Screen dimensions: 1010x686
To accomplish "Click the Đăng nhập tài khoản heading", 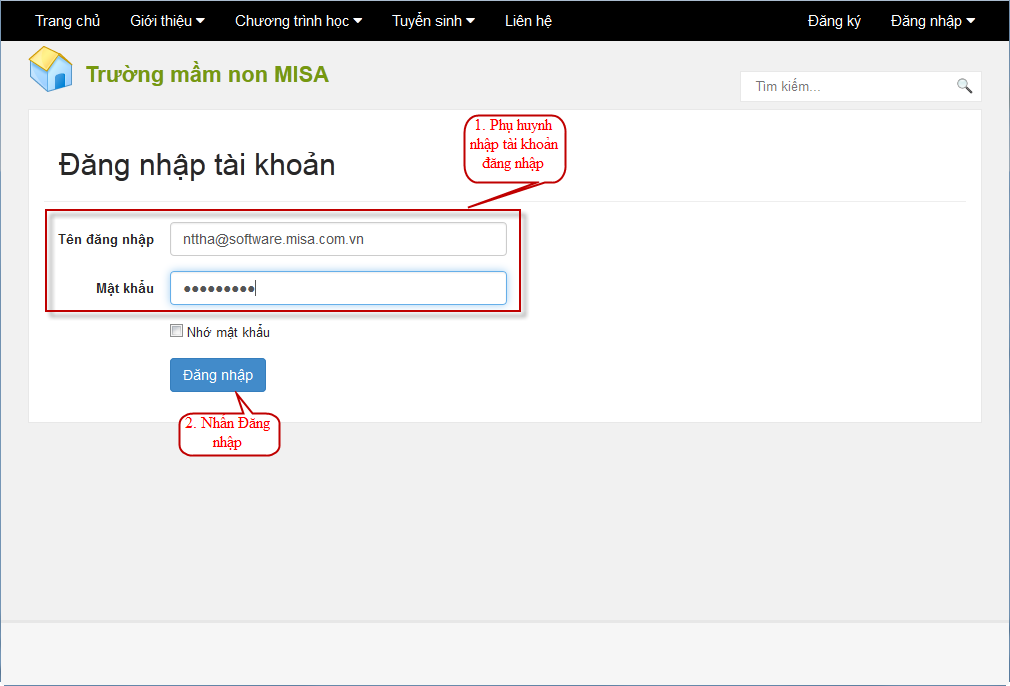I will (x=197, y=165).
